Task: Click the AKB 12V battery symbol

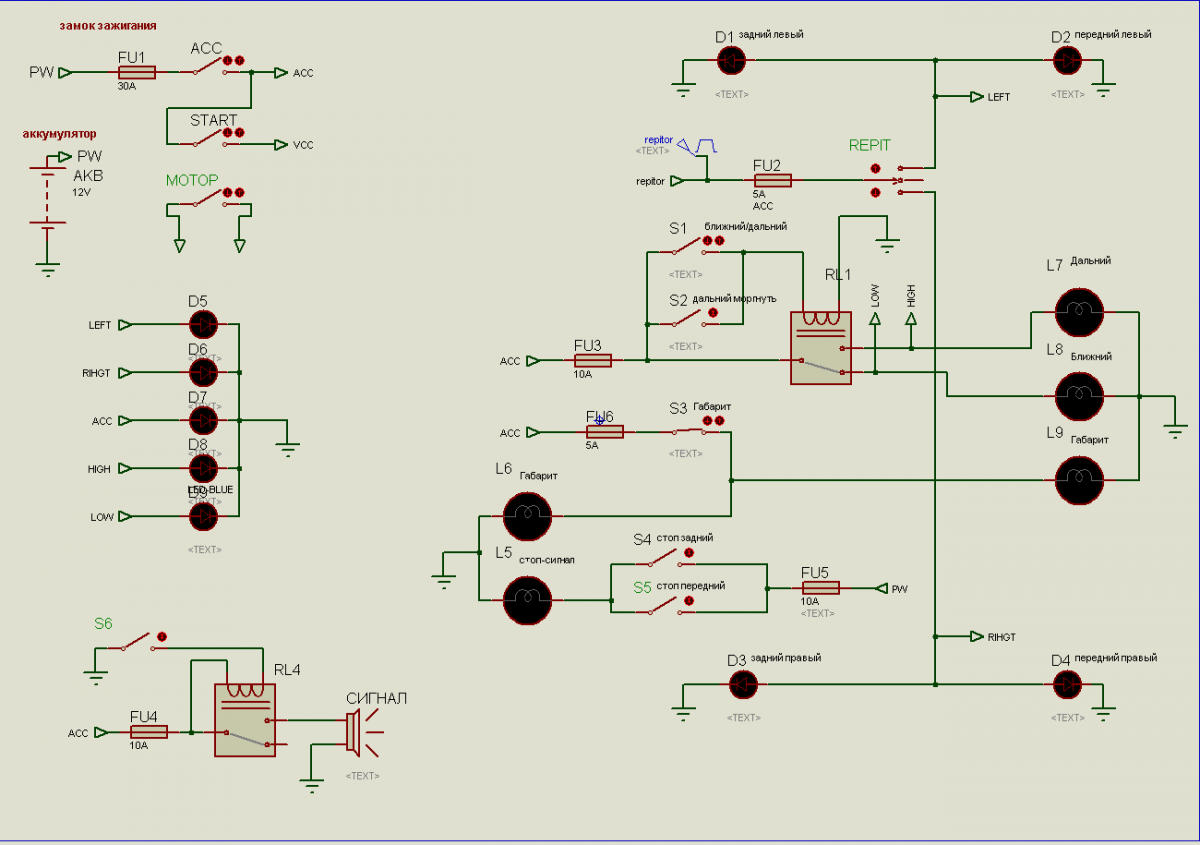Action: pos(47,210)
